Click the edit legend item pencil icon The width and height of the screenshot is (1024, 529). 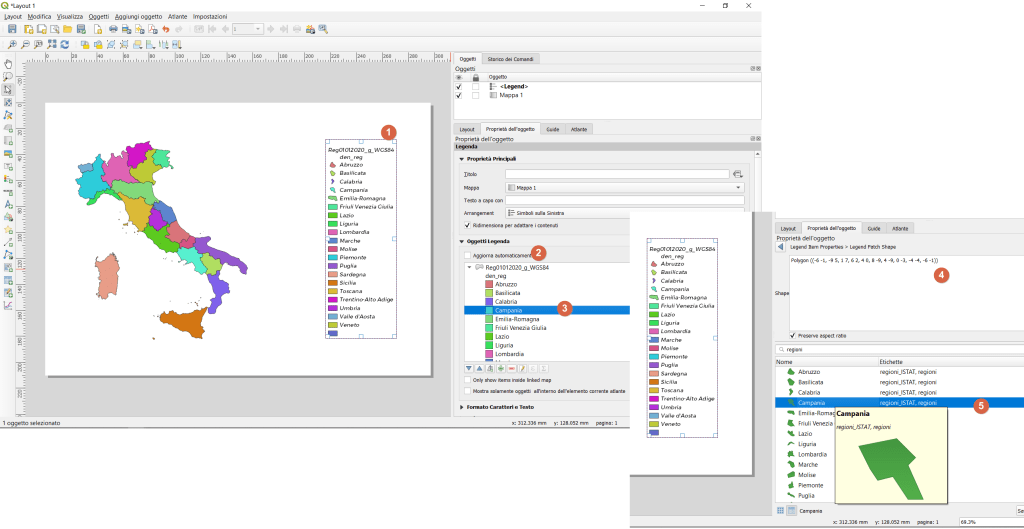[522, 368]
